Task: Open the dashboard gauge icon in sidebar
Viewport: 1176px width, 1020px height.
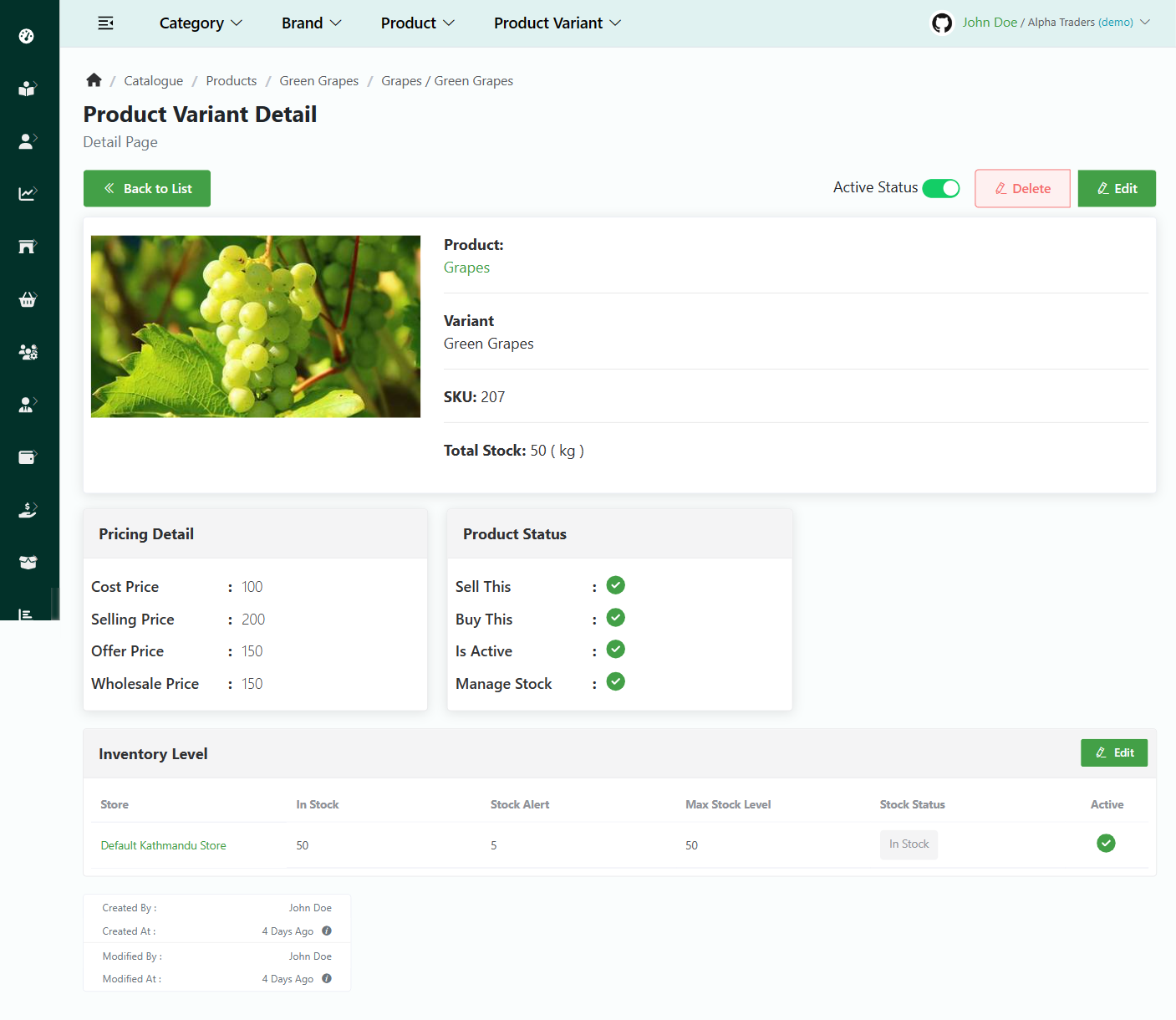Action: pos(27,36)
